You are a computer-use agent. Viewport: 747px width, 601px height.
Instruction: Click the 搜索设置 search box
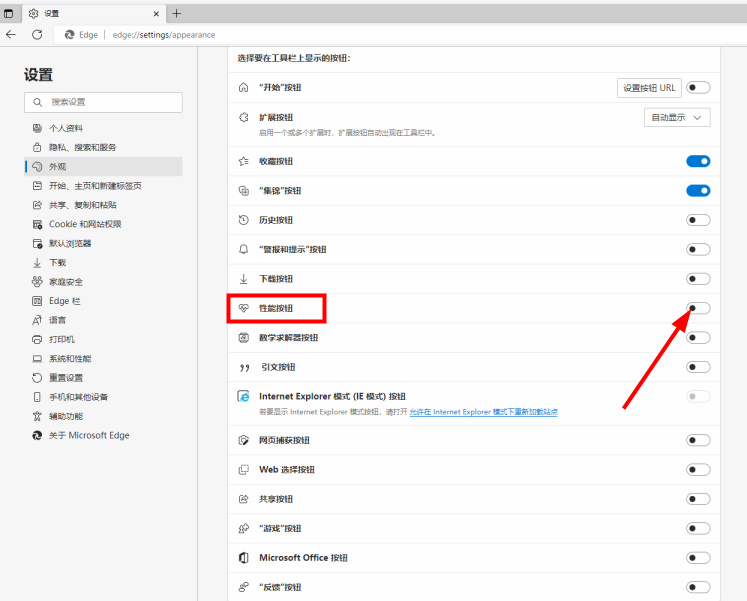coord(104,102)
